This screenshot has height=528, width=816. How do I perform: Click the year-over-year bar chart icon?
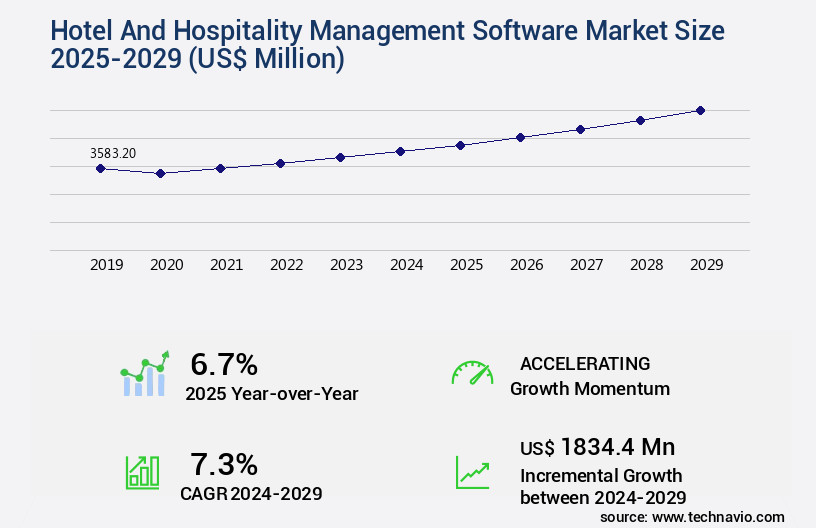click(145, 375)
